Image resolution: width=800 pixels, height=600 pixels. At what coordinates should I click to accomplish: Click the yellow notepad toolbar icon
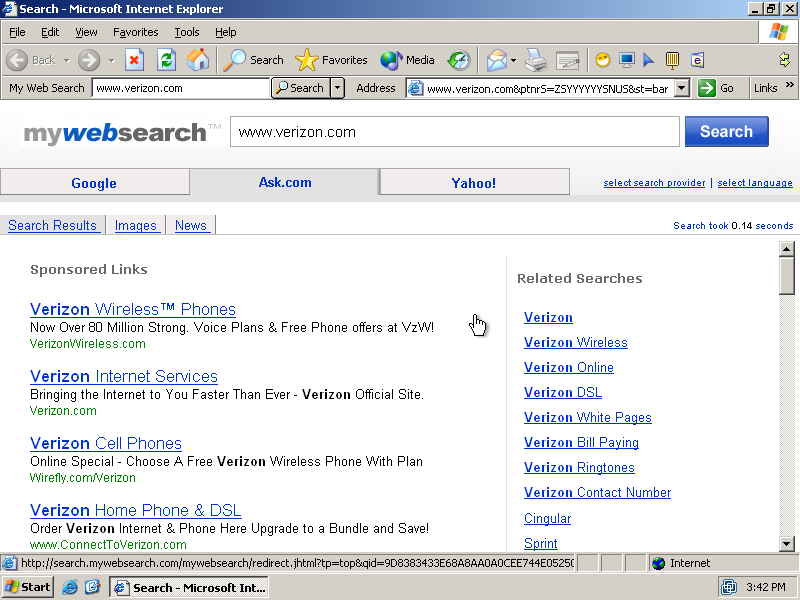[672, 60]
